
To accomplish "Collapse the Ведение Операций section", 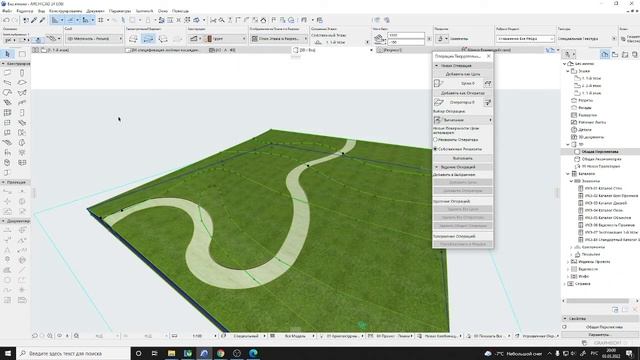I will pyautogui.click(x=436, y=167).
